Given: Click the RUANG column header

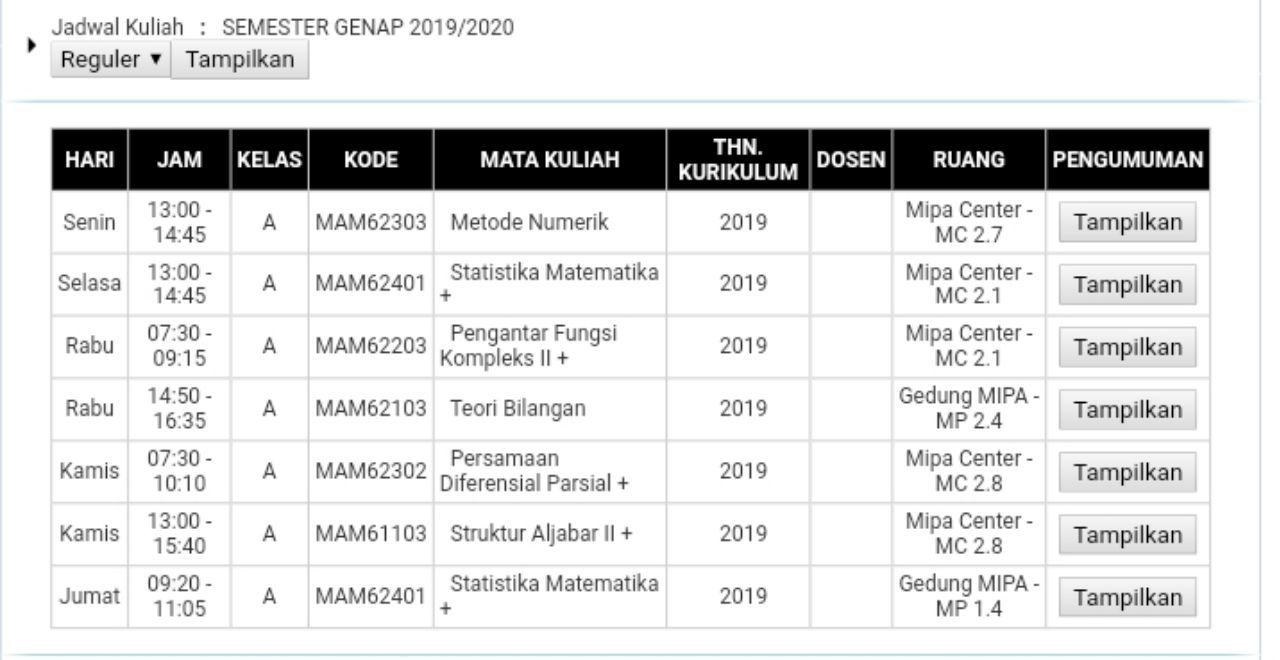Looking at the screenshot, I should pos(969,160).
